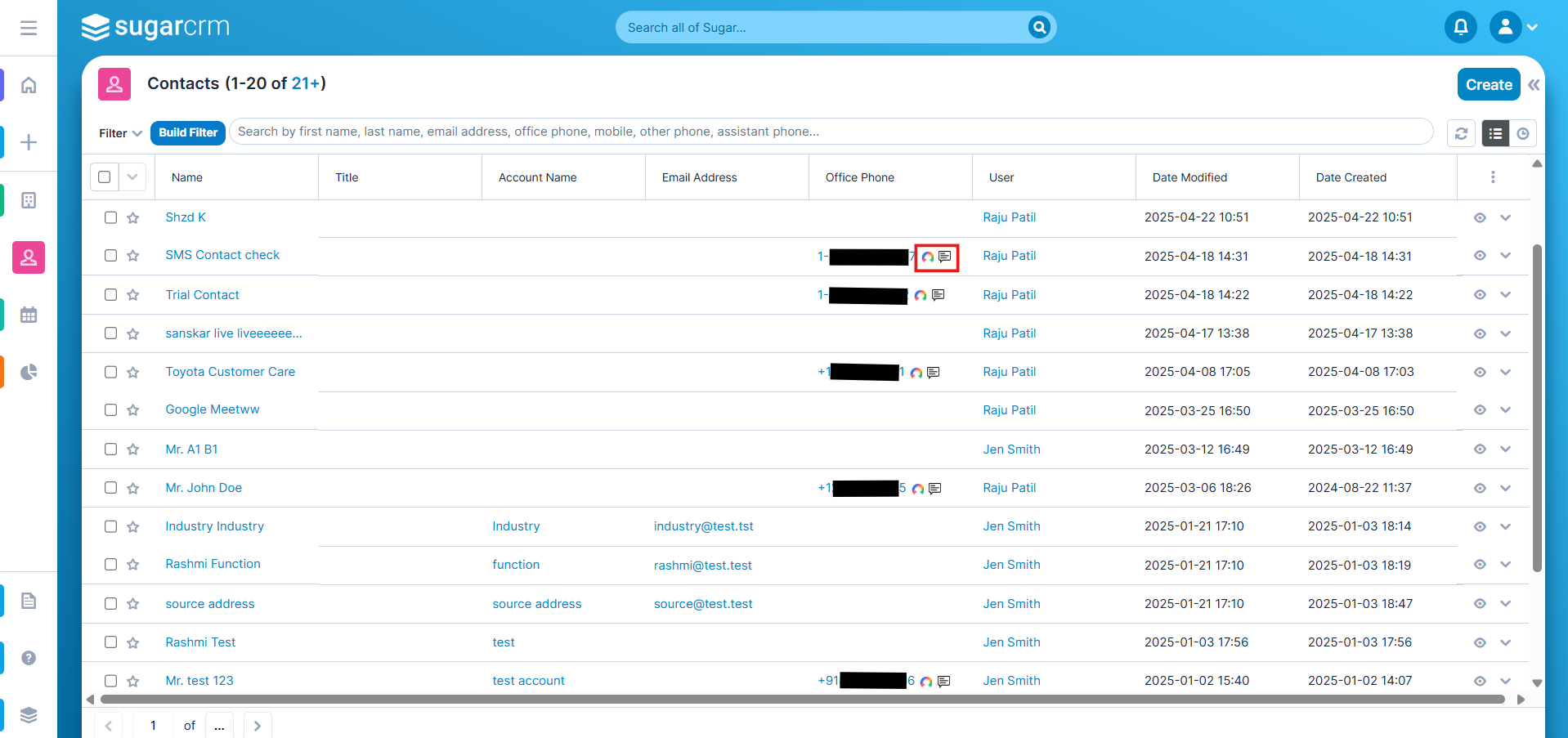This screenshot has height=738, width=1568.
Task: Open the layers stack icon in the sidebar
Action: click(29, 715)
